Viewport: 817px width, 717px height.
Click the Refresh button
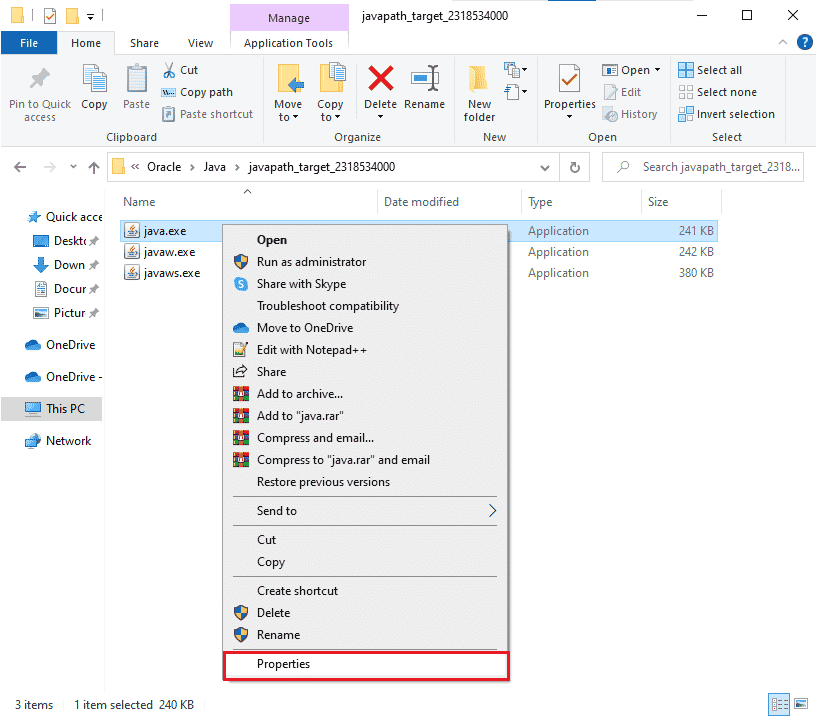click(x=574, y=167)
